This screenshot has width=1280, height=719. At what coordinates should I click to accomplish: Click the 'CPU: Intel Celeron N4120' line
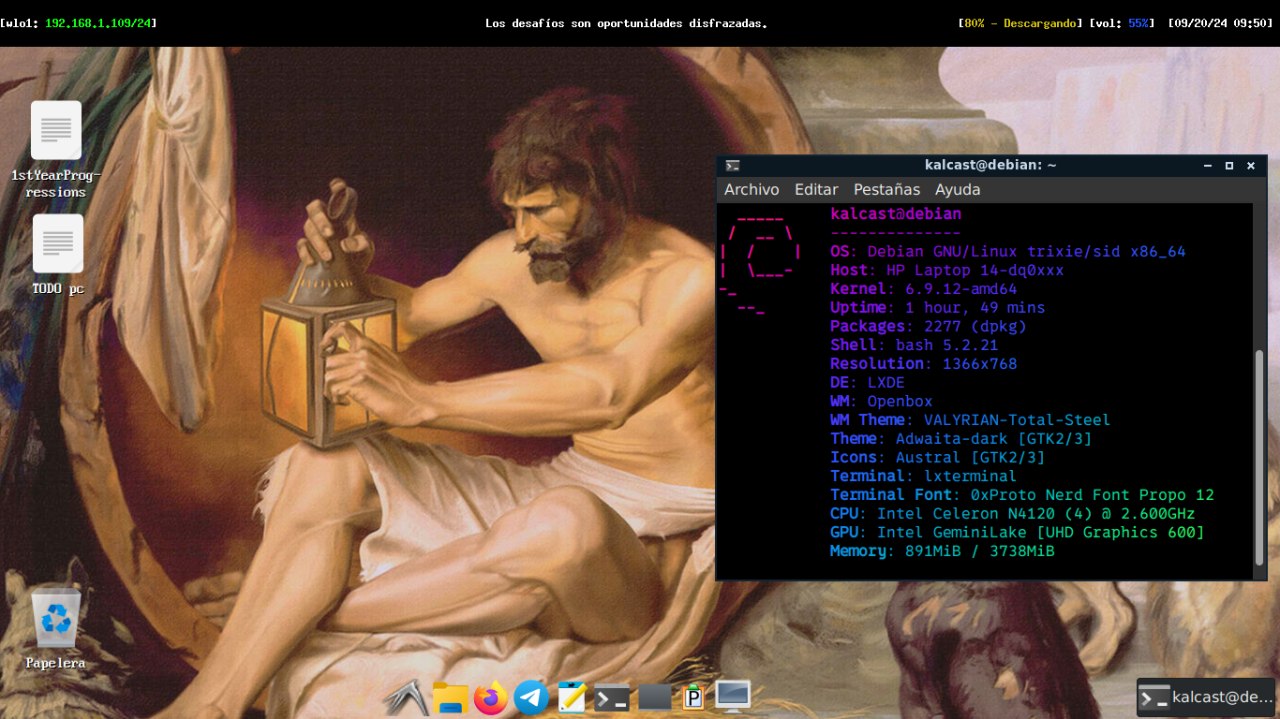point(1012,513)
